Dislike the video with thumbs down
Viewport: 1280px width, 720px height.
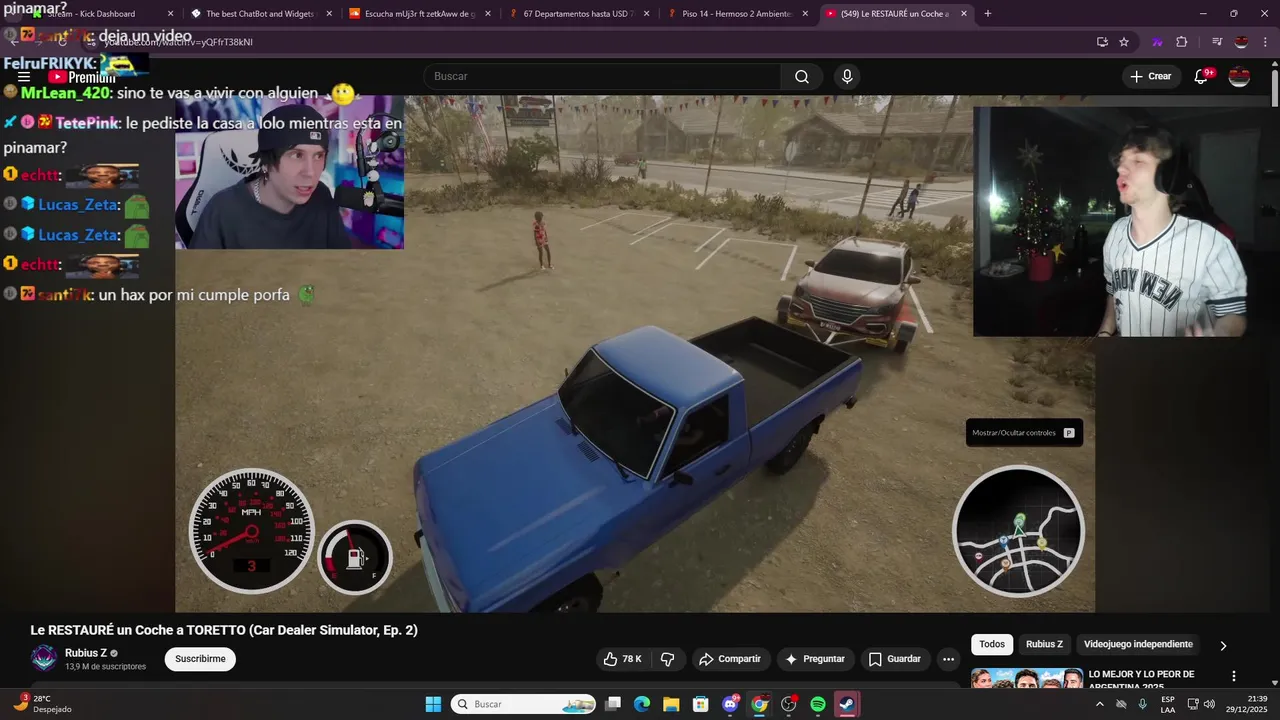pyautogui.click(x=667, y=659)
